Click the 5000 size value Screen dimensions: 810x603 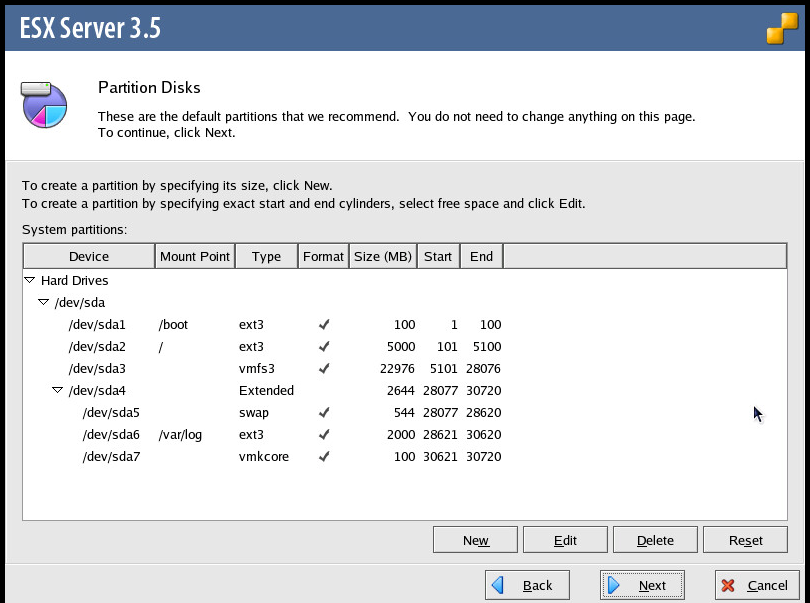tap(401, 346)
